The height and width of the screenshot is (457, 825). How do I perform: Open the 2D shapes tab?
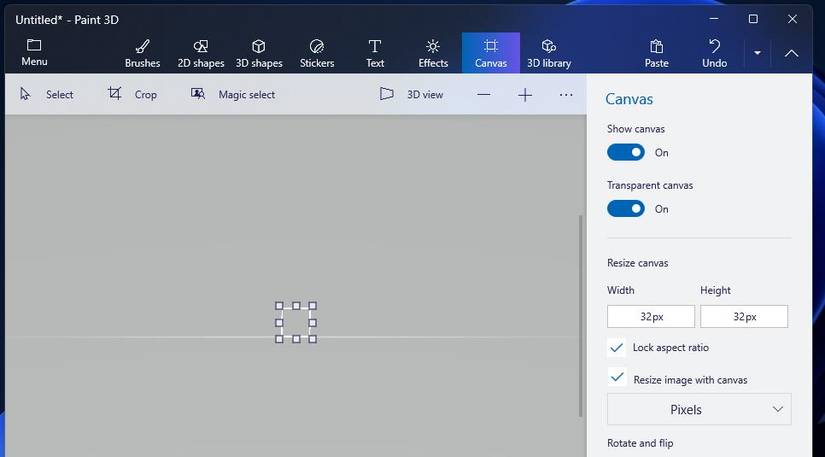(x=200, y=53)
